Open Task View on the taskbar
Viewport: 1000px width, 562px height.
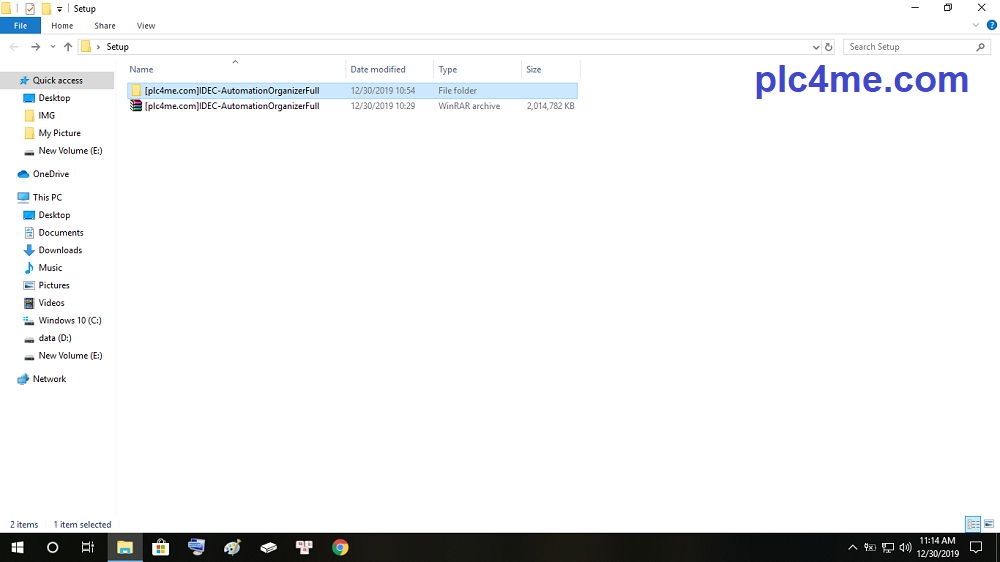point(88,547)
